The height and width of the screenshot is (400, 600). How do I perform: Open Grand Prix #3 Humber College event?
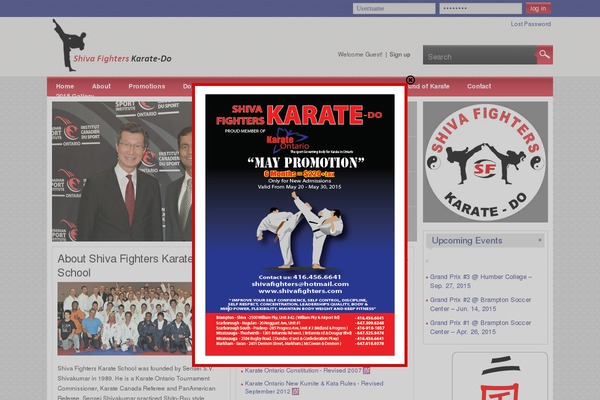(481, 281)
